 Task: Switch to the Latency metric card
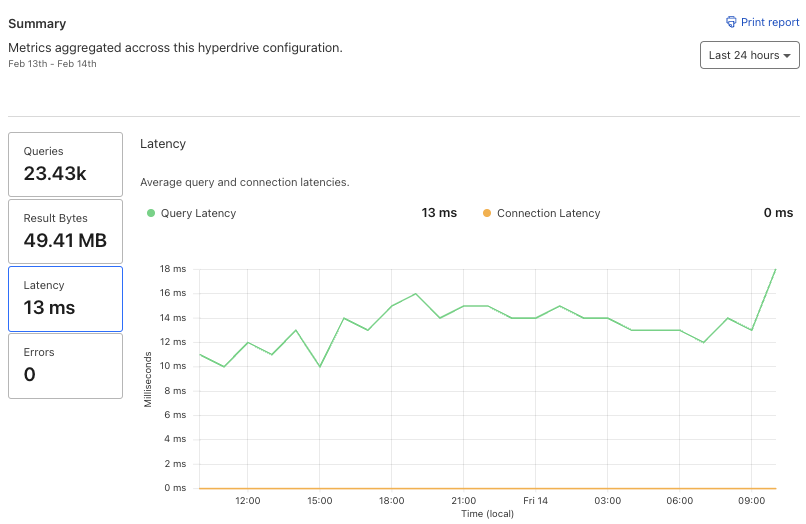[x=65, y=298]
